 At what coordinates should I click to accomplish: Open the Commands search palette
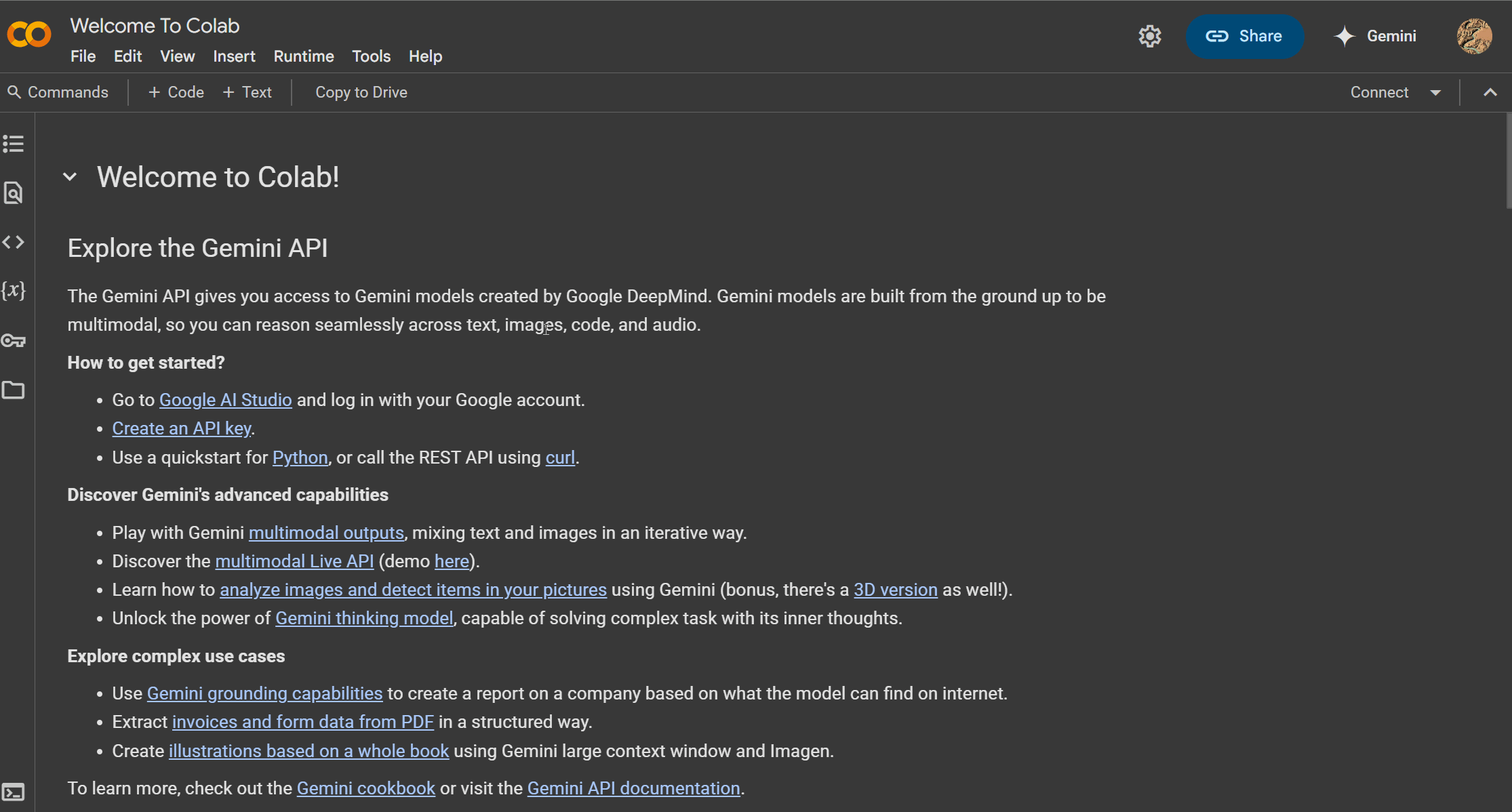point(58,92)
